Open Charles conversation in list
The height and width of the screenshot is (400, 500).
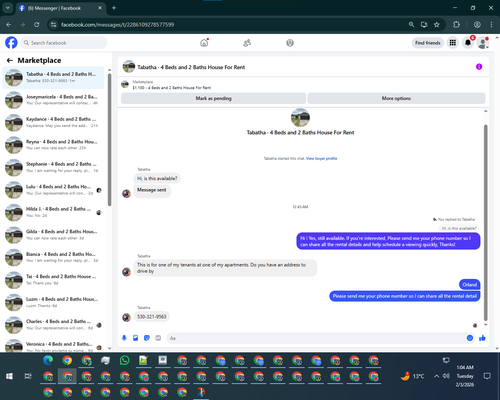54,325
